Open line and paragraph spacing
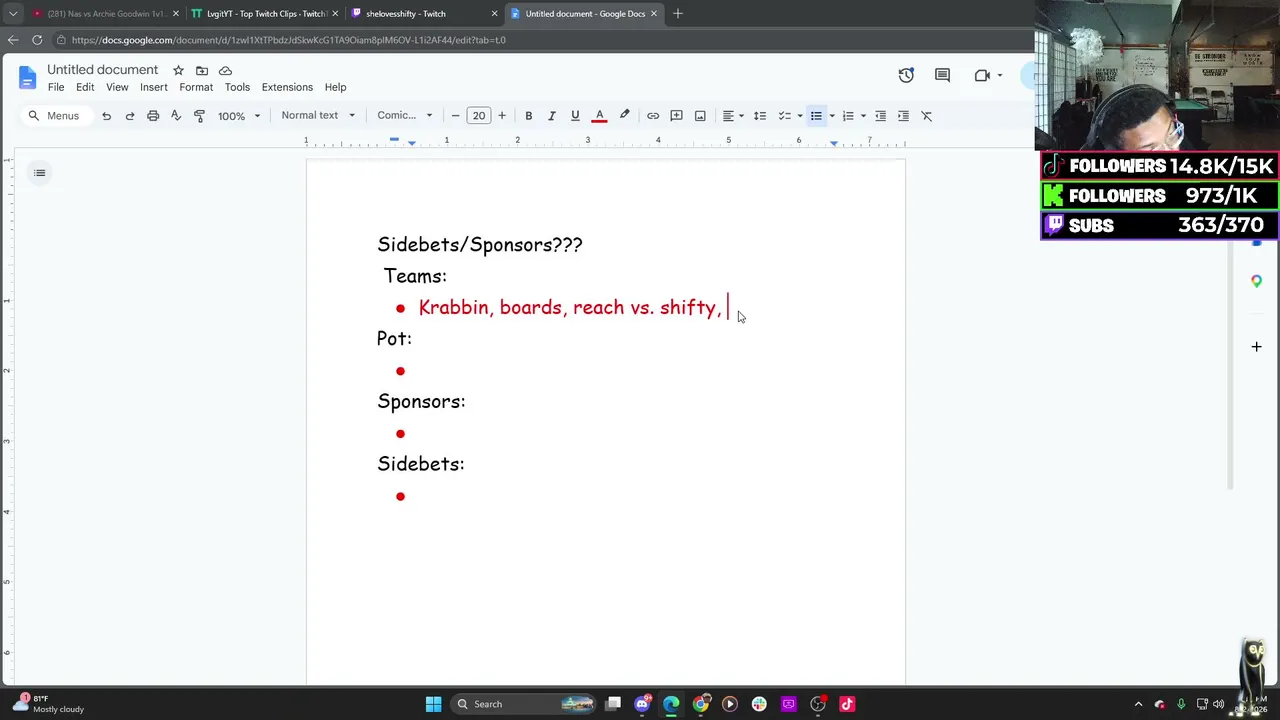 760,116
